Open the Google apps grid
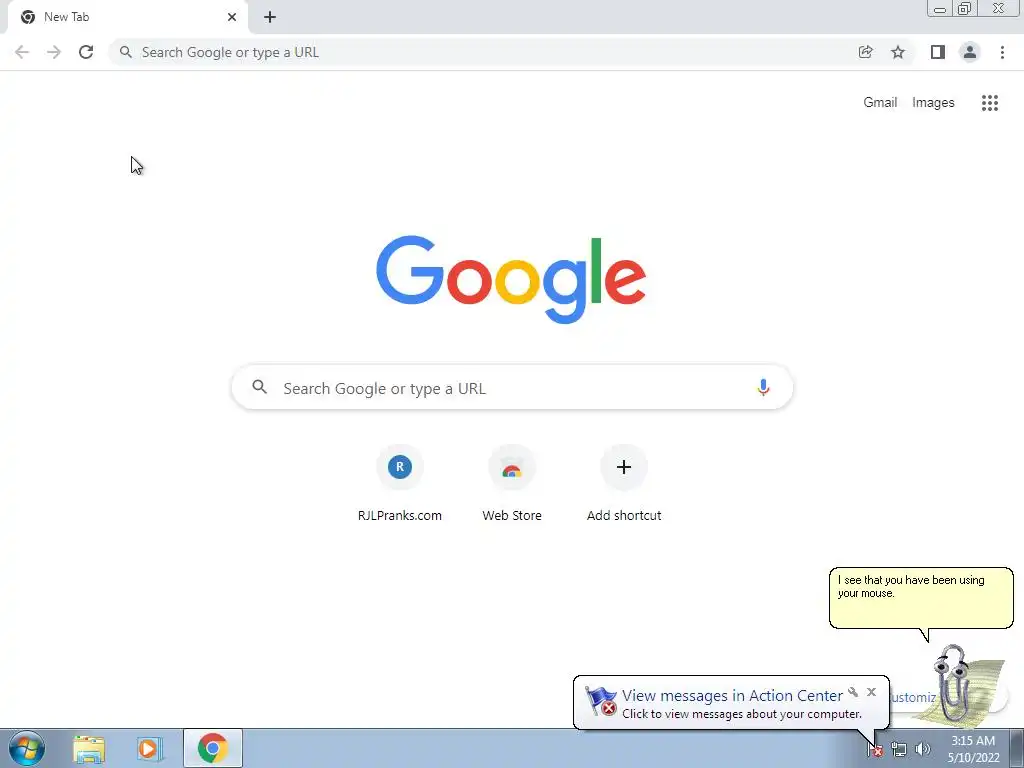Image resolution: width=1024 pixels, height=768 pixels. click(990, 103)
